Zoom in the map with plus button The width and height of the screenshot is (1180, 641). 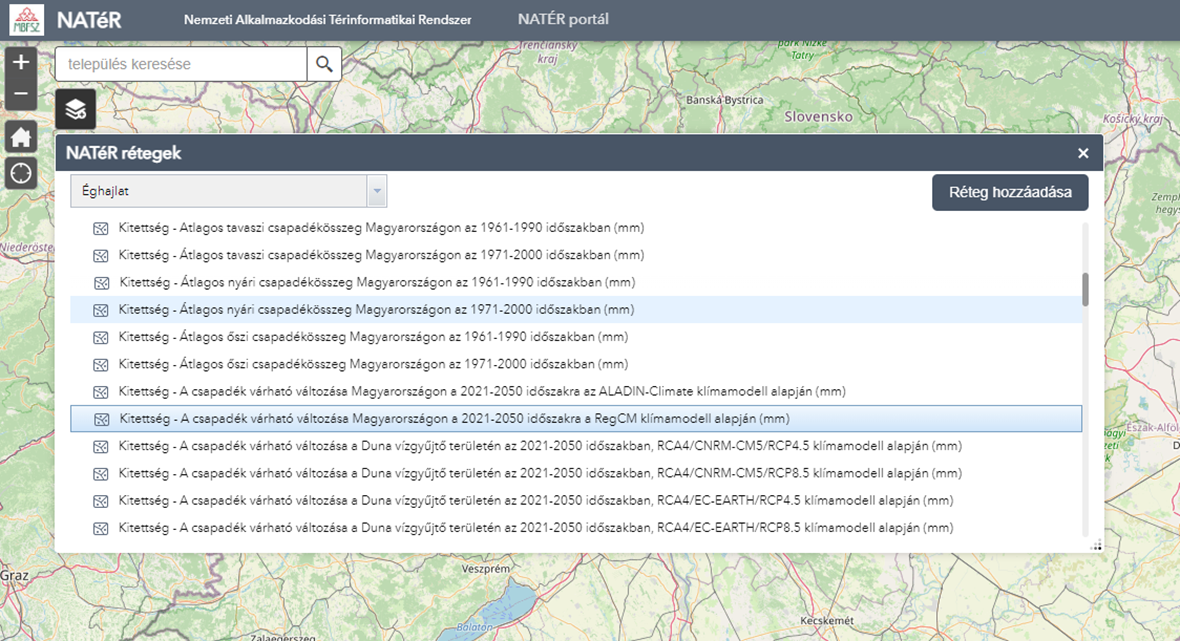(x=21, y=62)
